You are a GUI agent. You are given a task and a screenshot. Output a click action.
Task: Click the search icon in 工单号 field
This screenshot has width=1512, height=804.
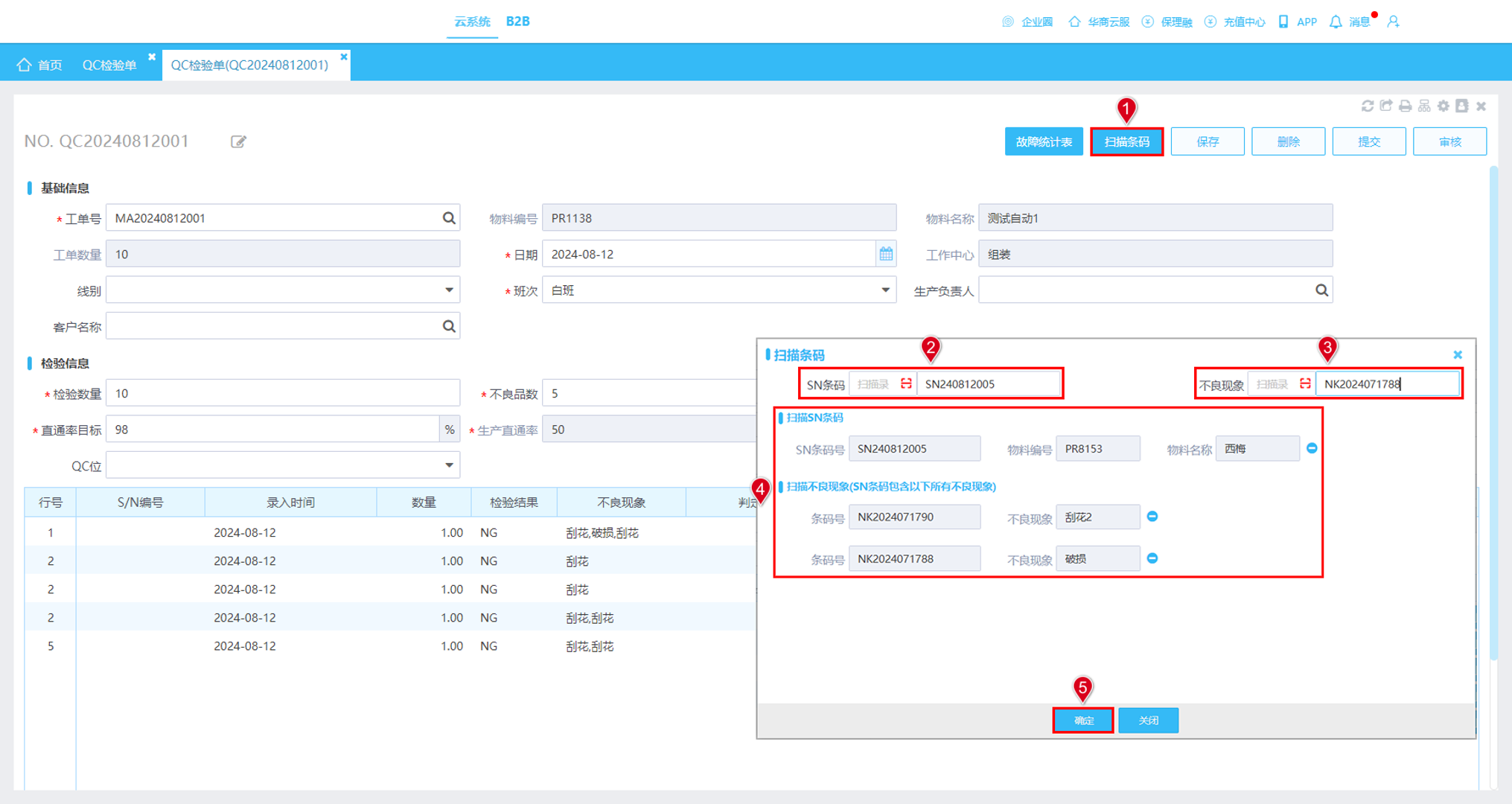click(449, 218)
